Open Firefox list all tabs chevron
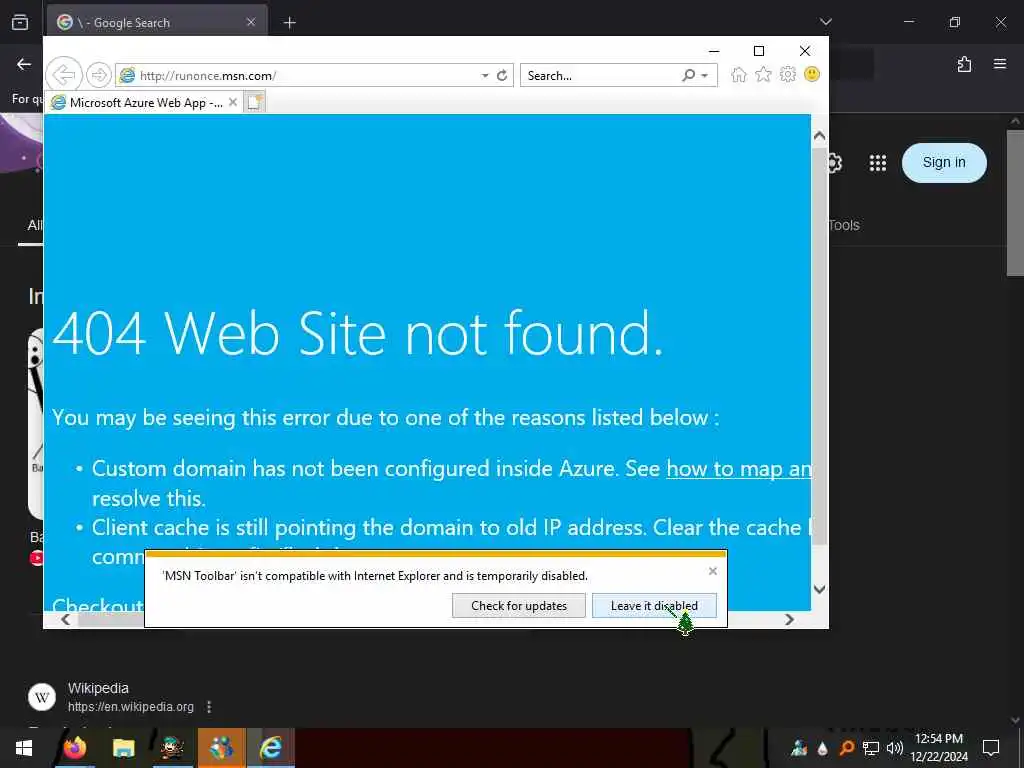 pyautogui.click(x=825, y=22)
